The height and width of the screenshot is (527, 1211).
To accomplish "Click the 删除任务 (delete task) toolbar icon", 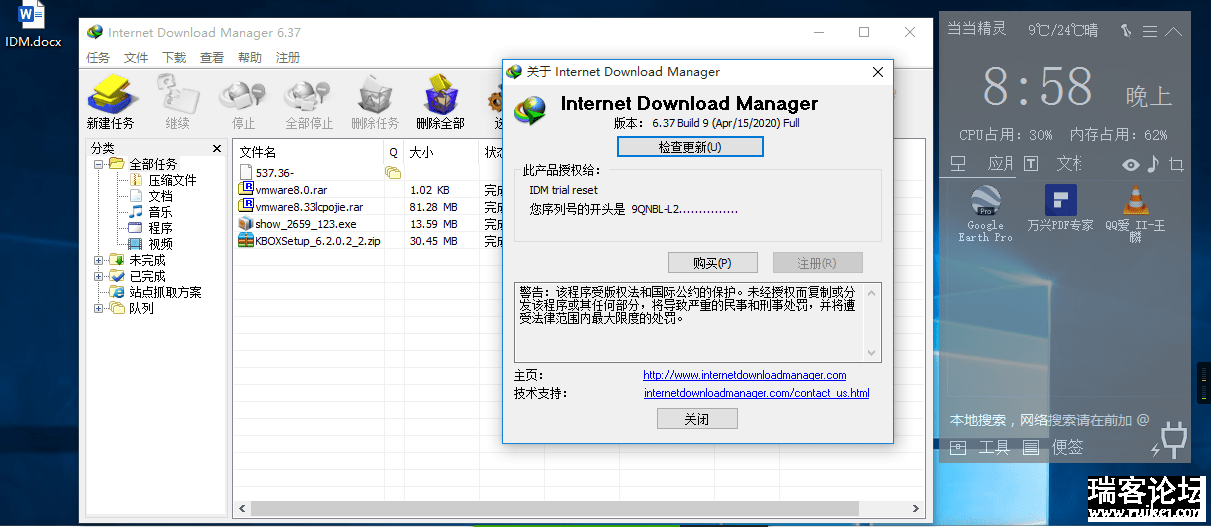I will click(x=375, y=101).
